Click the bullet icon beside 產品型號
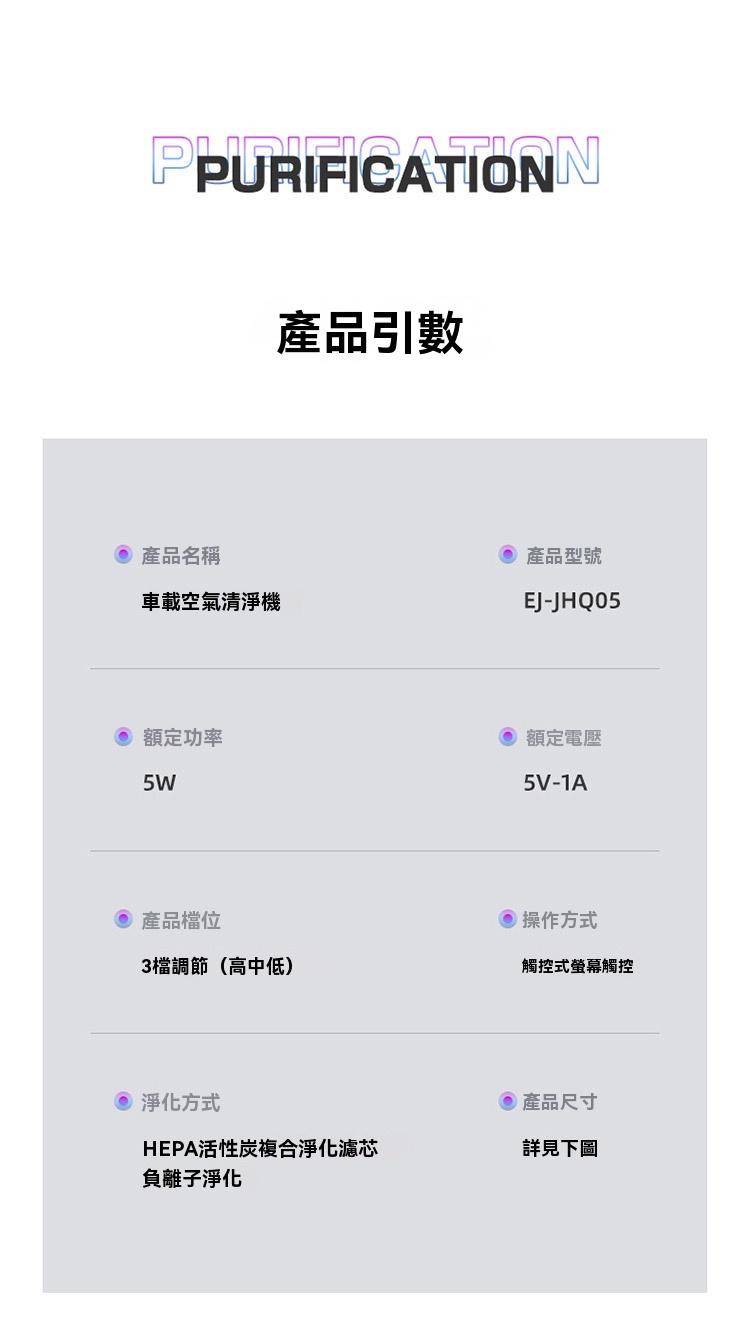The height and width of the screenshot is (1334, 750). (x=508, y=554)
